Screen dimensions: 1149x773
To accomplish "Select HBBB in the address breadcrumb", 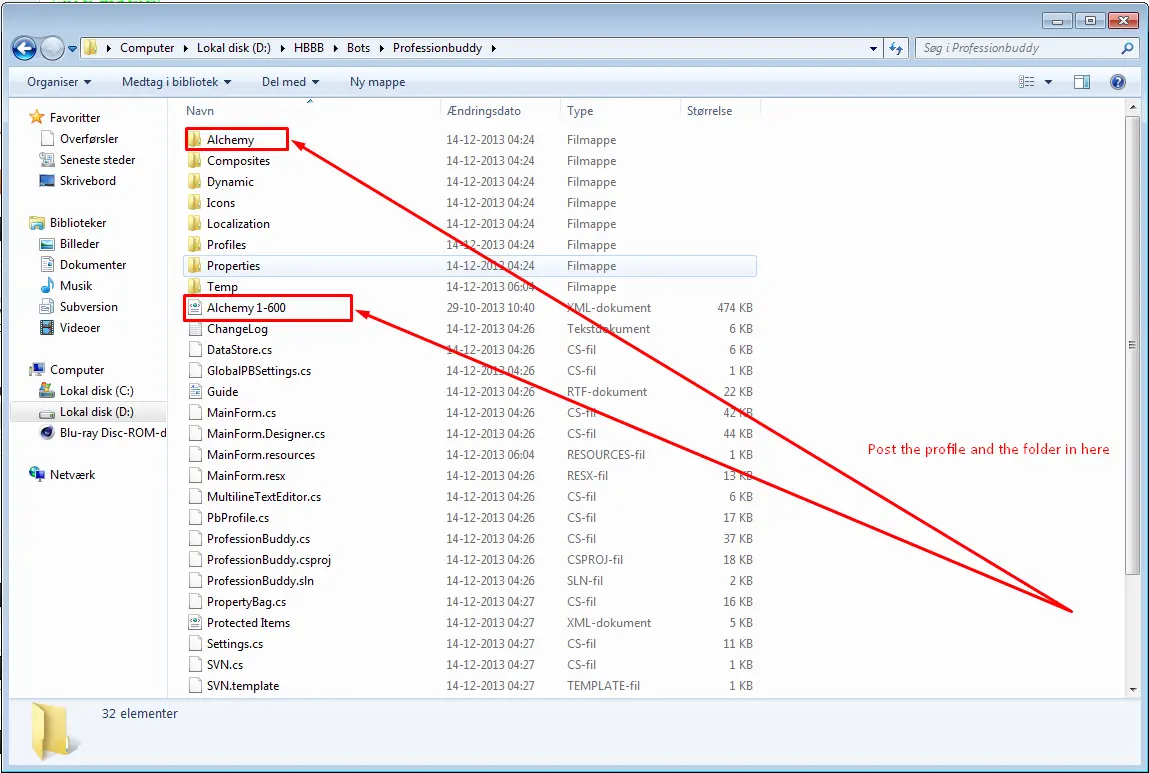I will (x=309, y=48).
